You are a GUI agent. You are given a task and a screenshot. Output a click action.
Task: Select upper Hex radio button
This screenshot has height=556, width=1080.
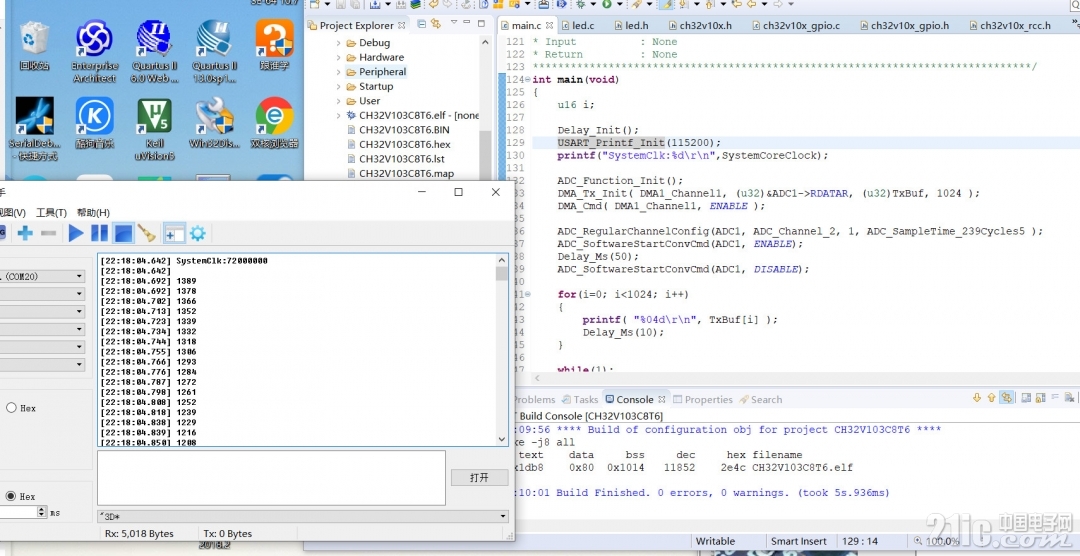point(11,408)
